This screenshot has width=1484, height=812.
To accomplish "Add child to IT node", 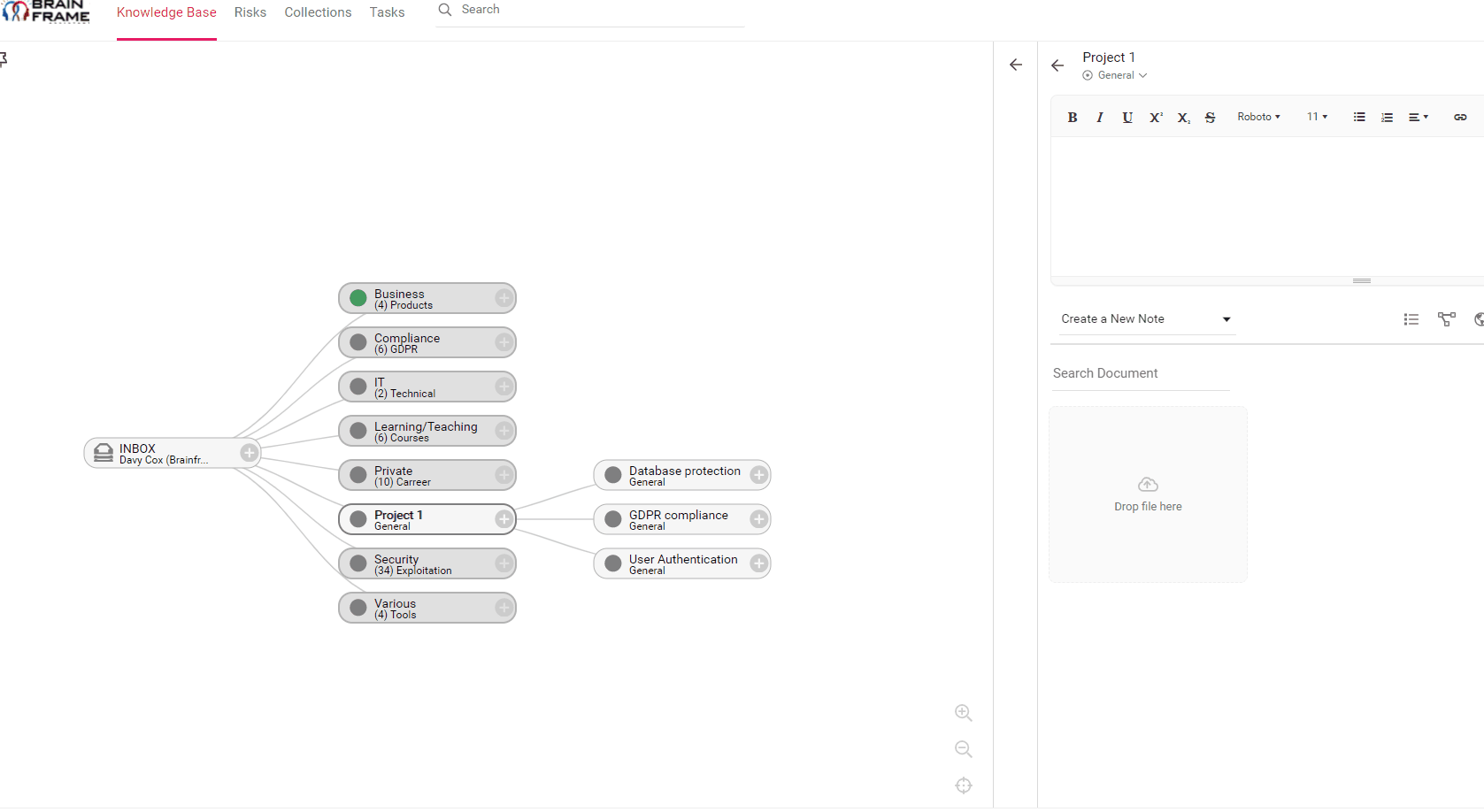I will pos(504,387).
